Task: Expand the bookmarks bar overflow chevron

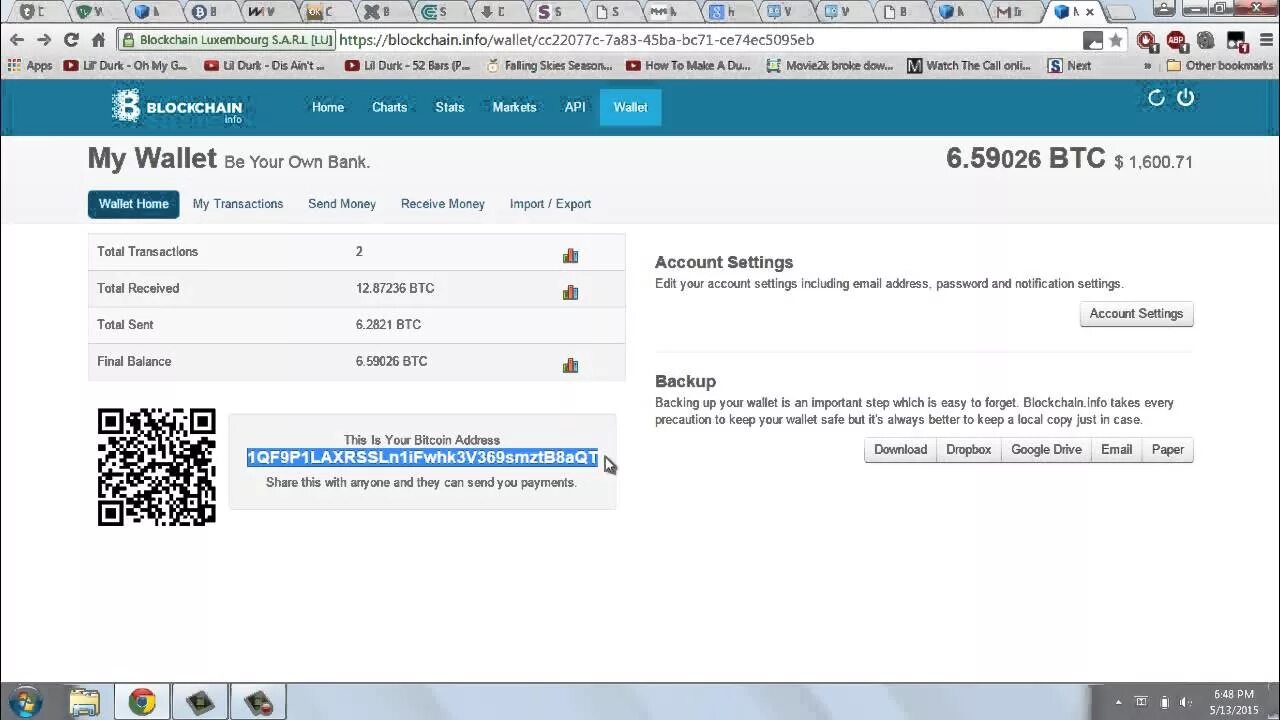Action: click(1148, 66)
